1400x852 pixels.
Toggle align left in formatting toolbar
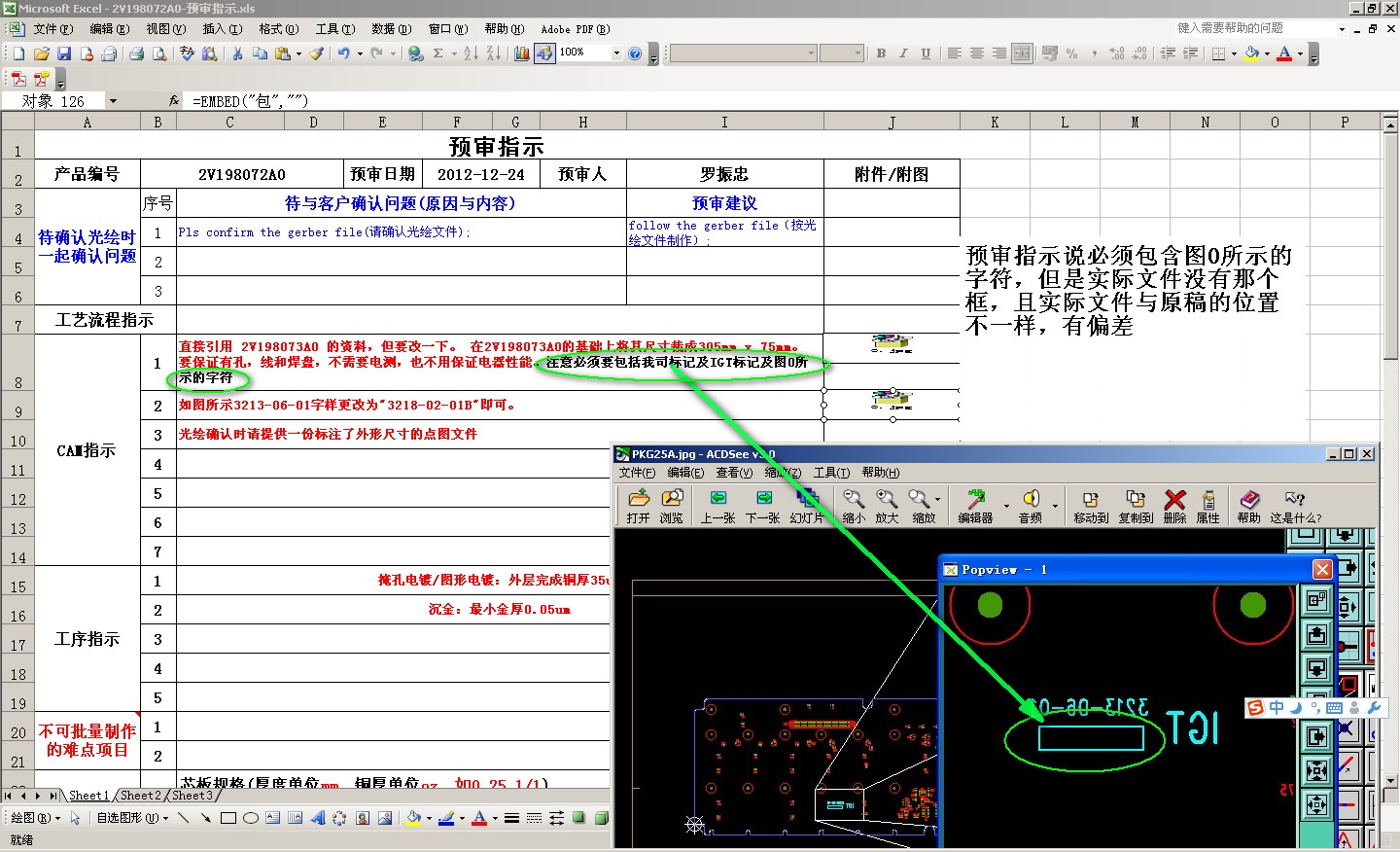955,53
